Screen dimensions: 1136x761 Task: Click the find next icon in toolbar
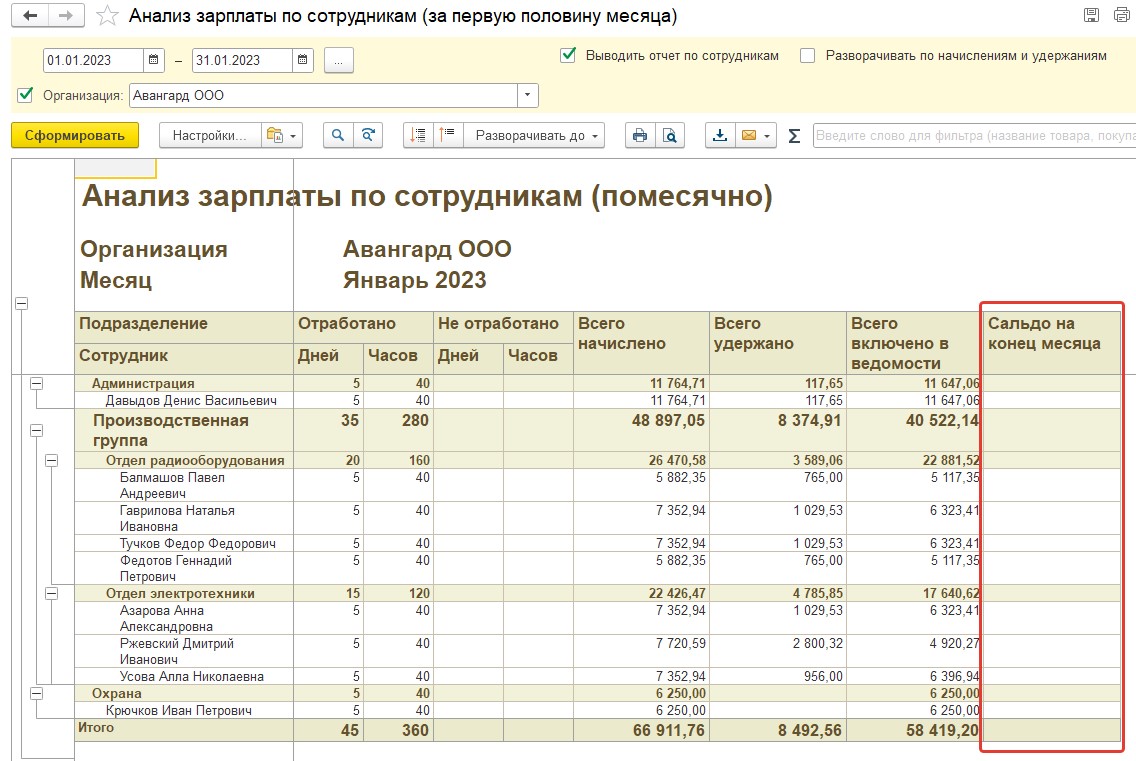coord(368,136)
